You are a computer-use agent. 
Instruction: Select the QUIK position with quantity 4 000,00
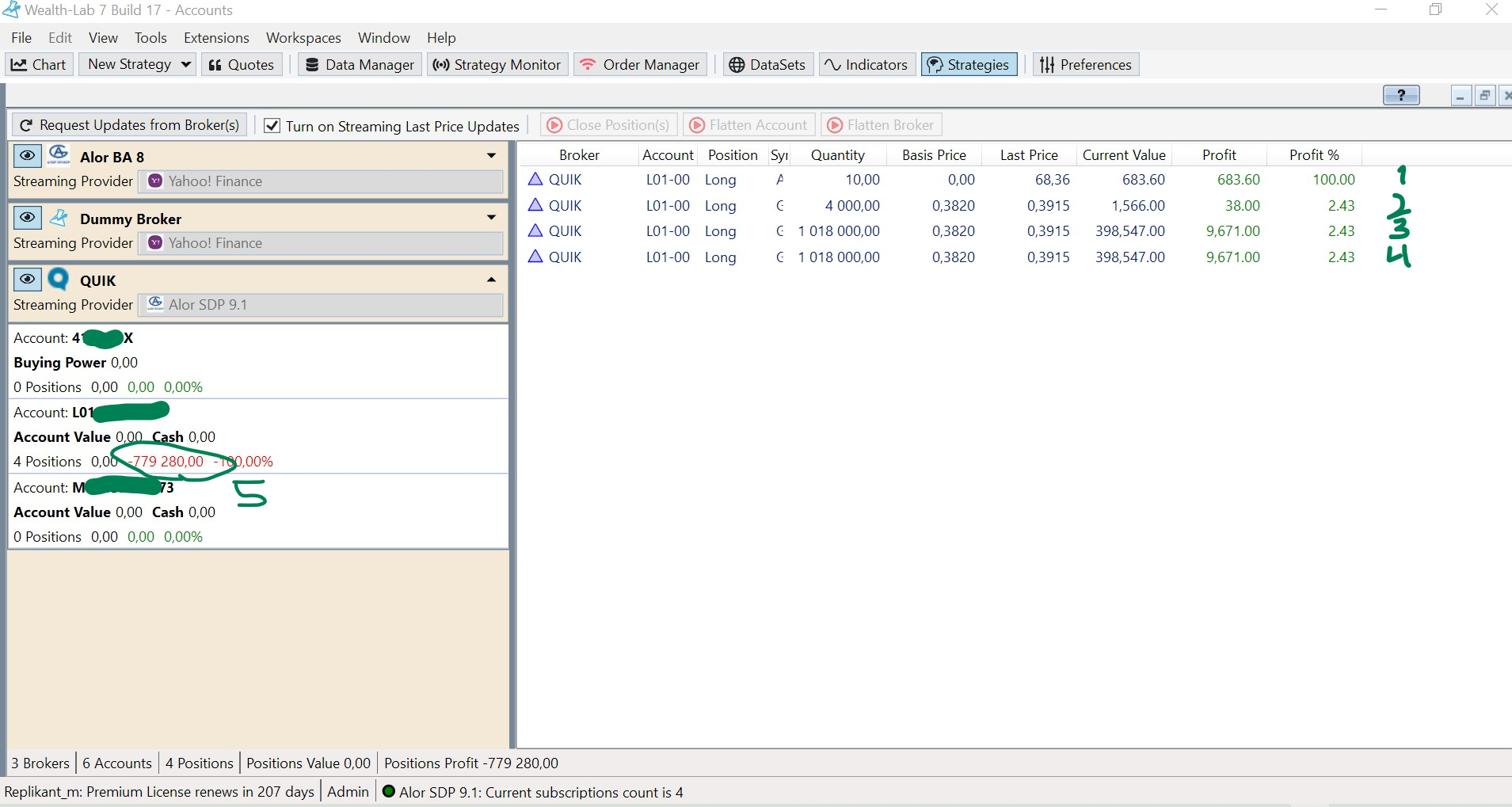click(851, 206)
